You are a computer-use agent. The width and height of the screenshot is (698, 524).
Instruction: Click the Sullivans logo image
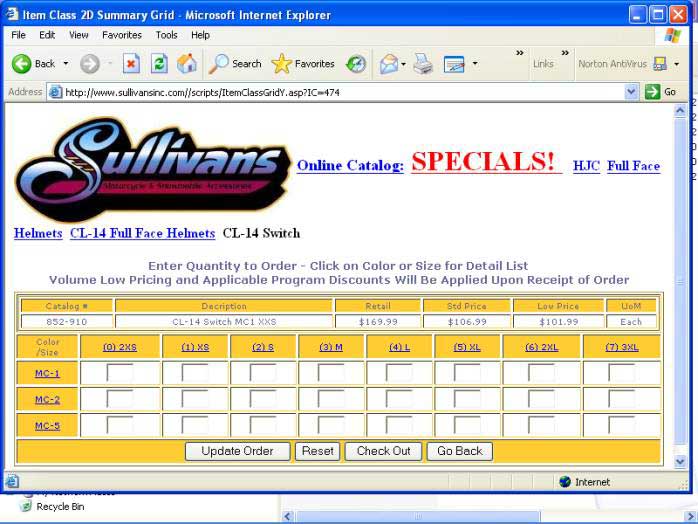point(152,169)
